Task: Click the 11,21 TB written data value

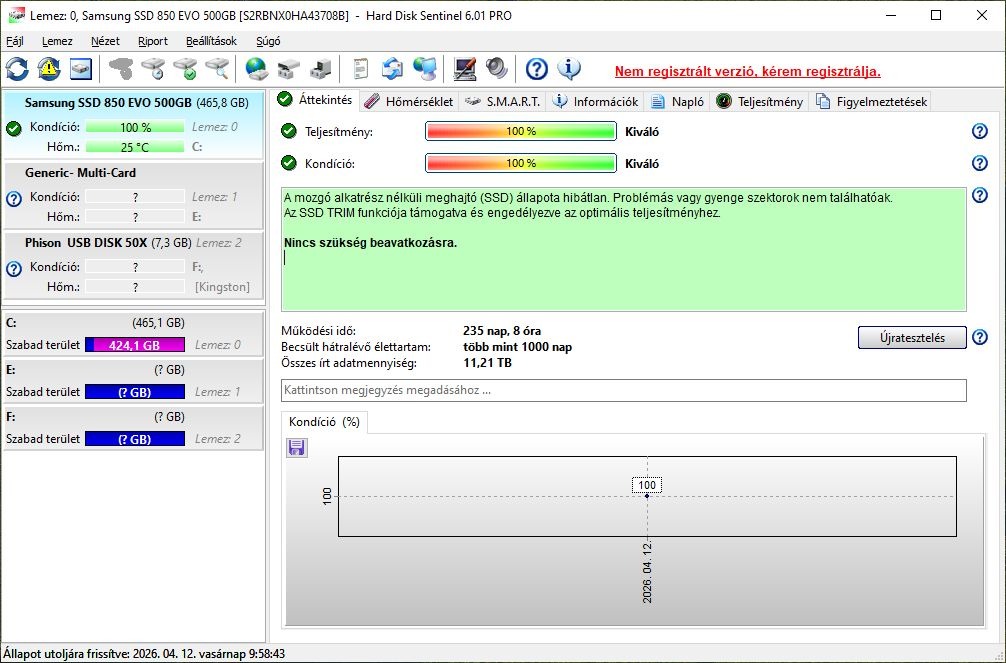Action: [x=487, y=363]
